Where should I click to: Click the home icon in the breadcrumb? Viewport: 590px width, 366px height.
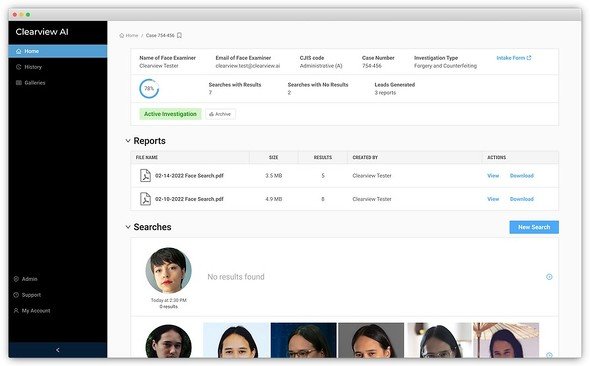(x=122, y=35)
